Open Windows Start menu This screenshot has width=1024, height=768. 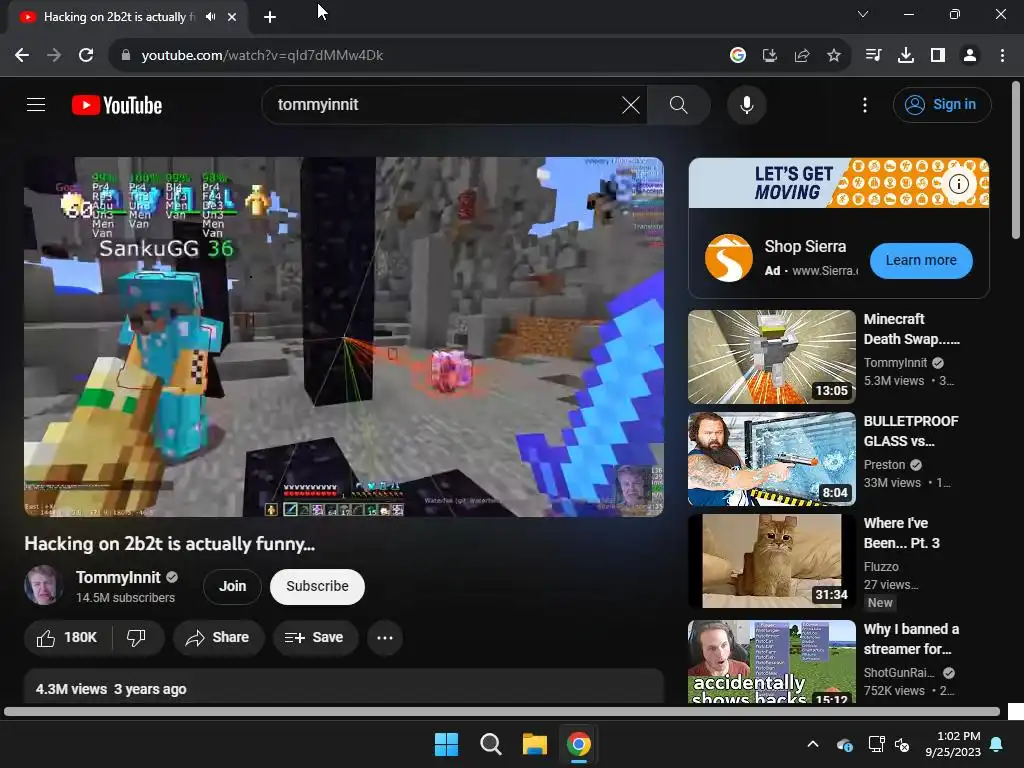(447, 744)
